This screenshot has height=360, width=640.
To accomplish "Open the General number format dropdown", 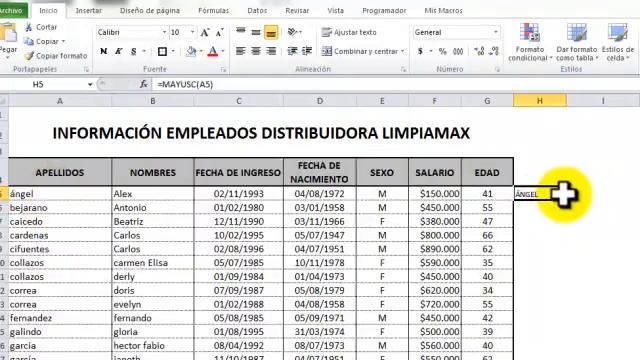I will (x=496, y=32).
